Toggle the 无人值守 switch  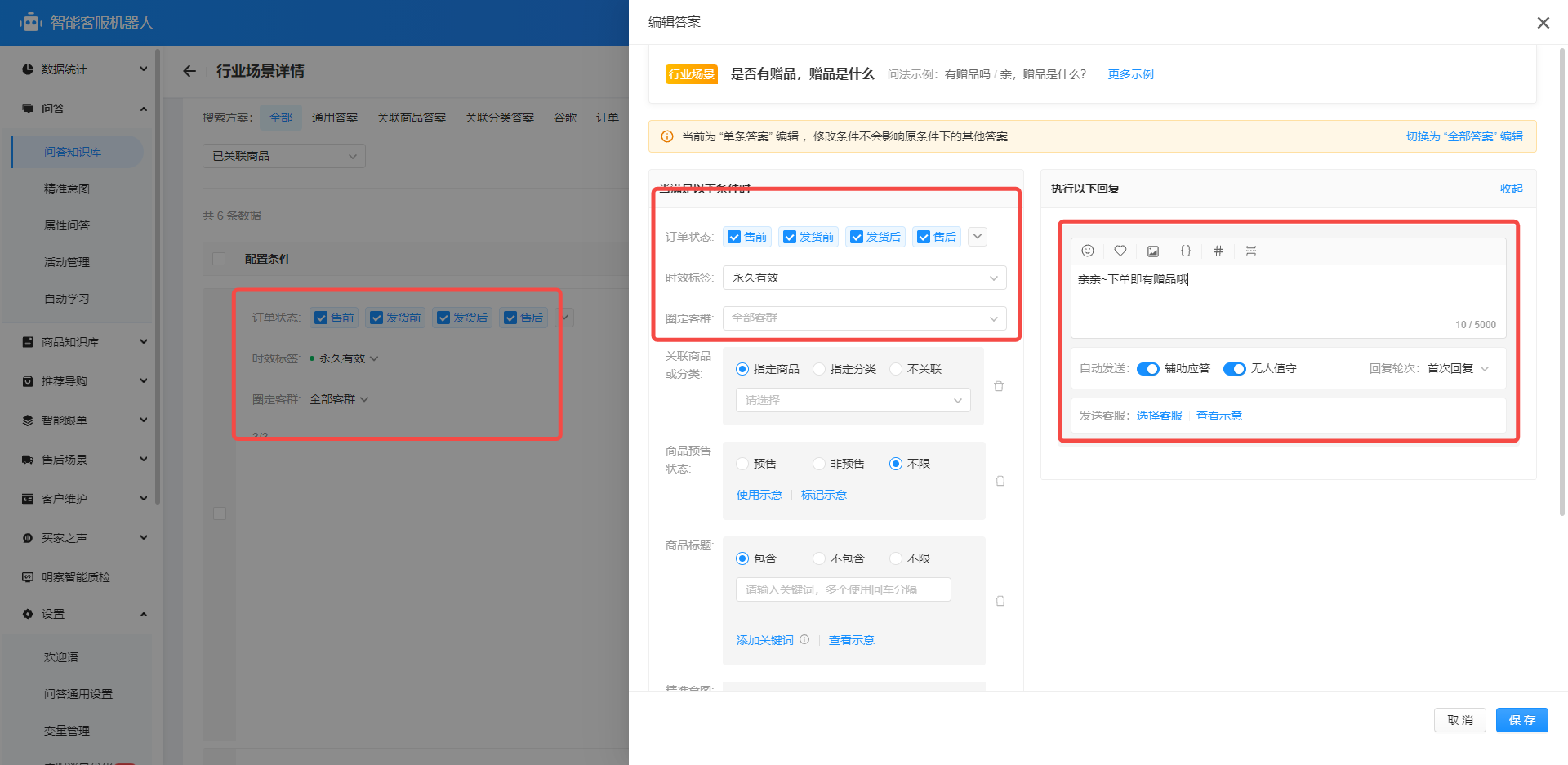1235,369
